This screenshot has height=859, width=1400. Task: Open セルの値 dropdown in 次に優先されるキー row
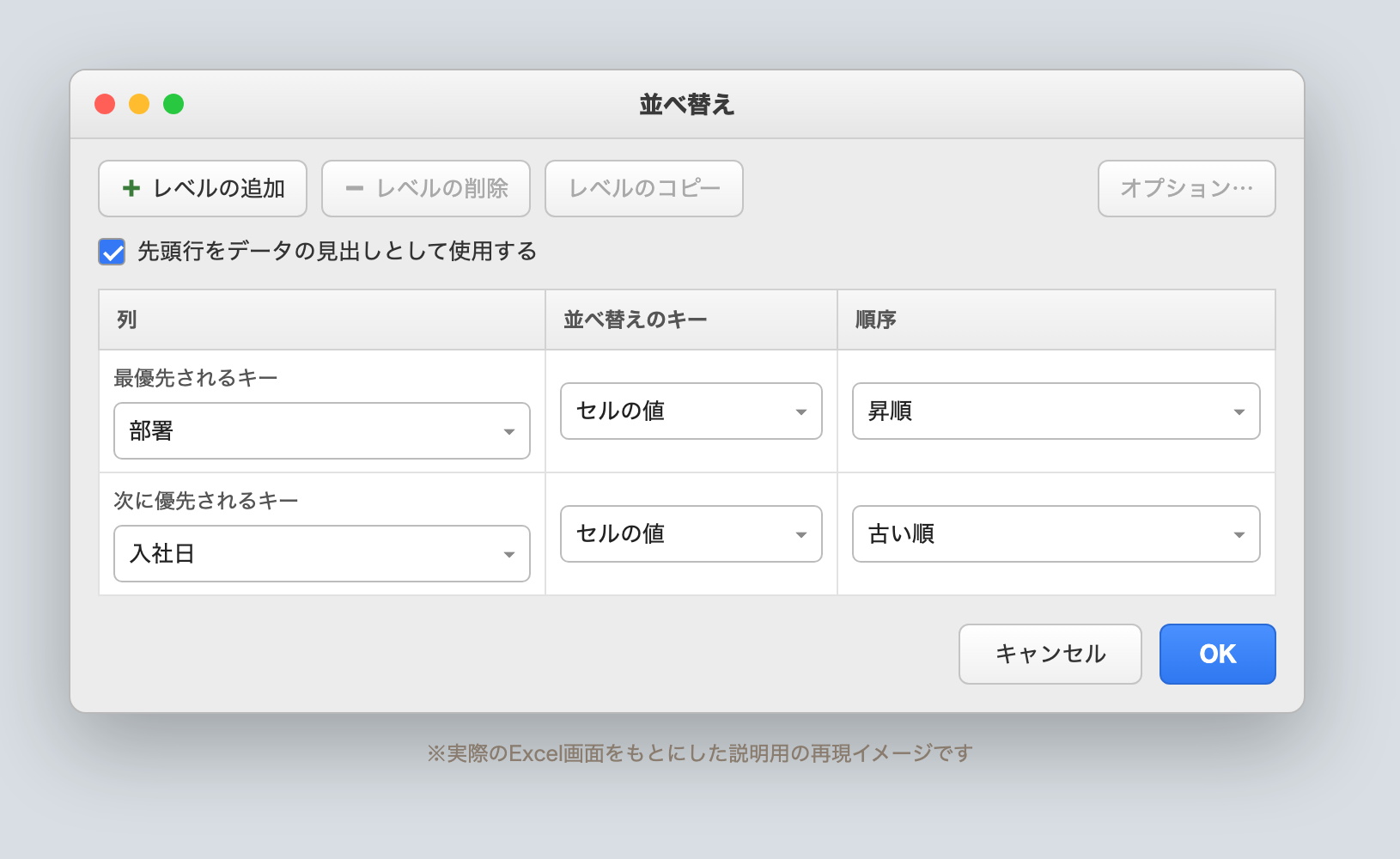tap(691, 533)
